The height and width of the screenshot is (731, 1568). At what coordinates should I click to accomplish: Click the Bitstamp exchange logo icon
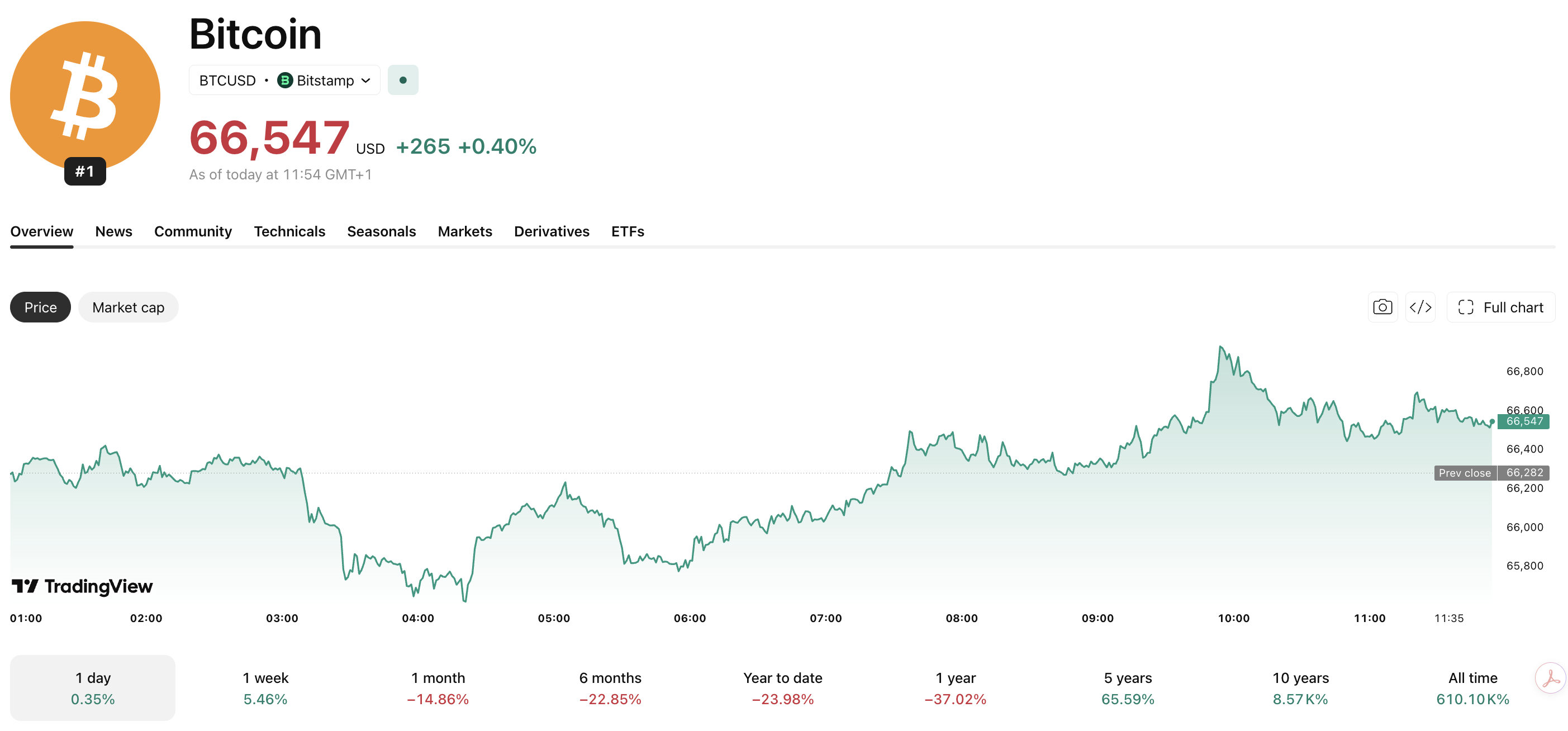coord(285,80)
